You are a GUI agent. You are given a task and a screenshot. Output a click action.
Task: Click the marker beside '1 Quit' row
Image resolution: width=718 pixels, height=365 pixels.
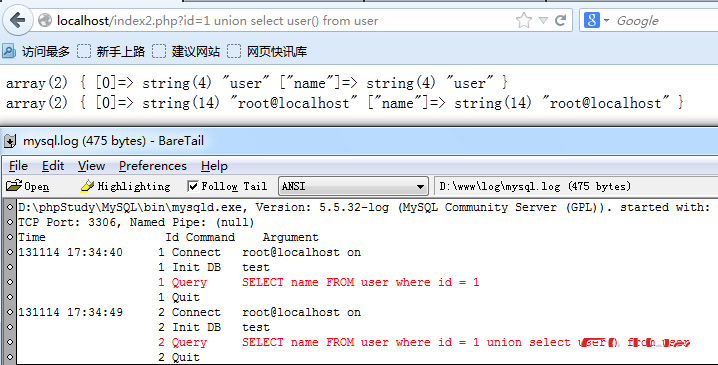point(10,297)
